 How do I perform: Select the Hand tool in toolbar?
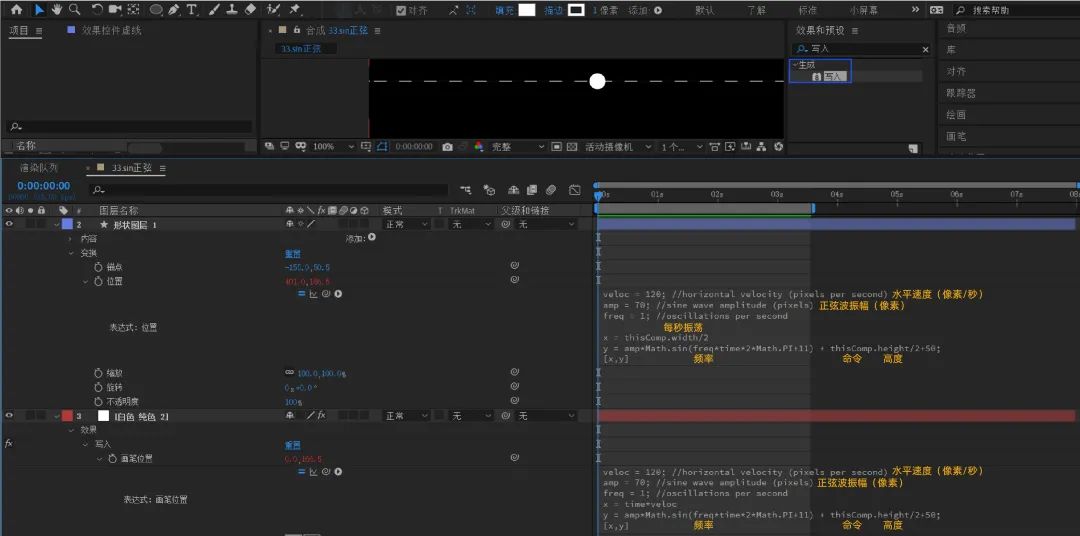click(x=56, y=10)
